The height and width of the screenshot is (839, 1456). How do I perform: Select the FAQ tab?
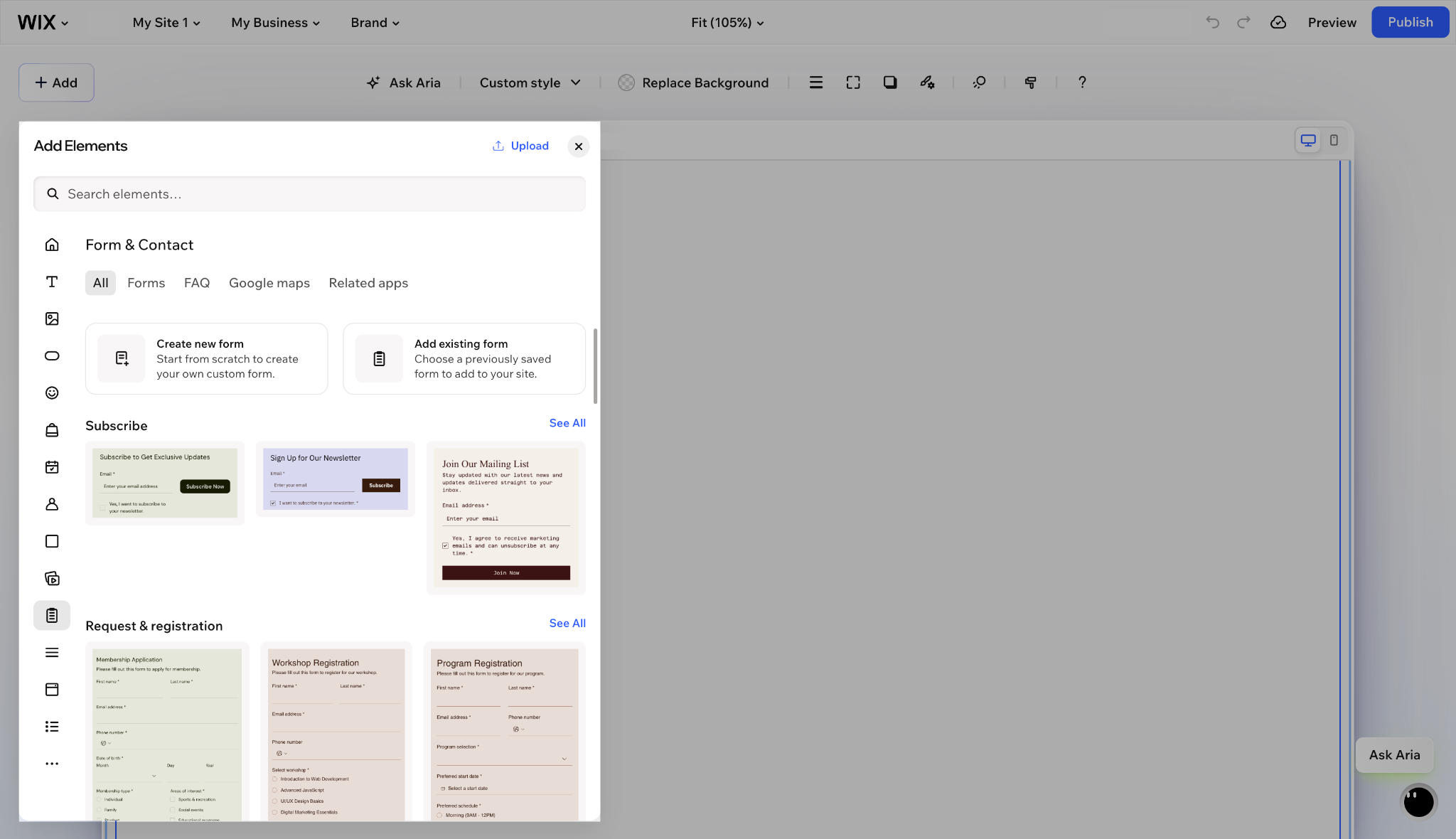[x=197, y=283]
